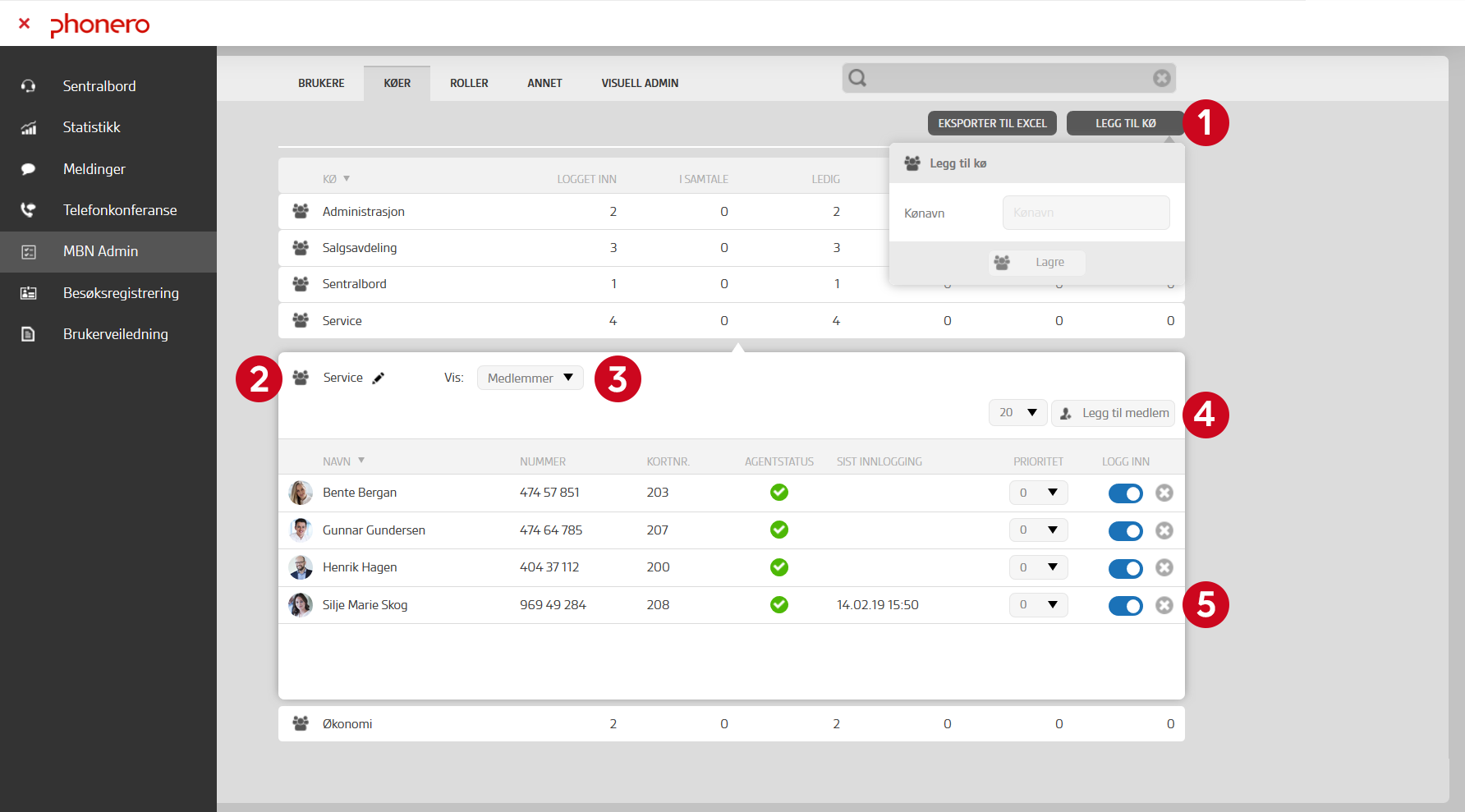Screen dimensions: 1465x812
Task: Sort the queue list by the KØ column
Action: point(336,179)
